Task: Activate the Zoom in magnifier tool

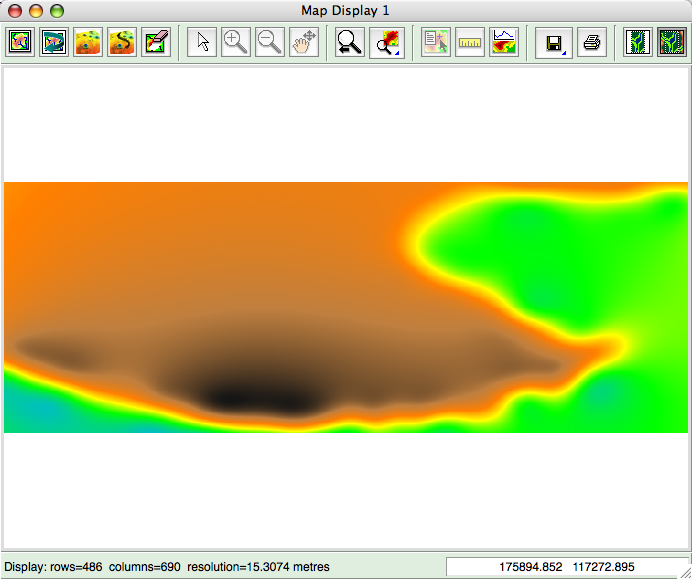Action: [x=236, y=42]
